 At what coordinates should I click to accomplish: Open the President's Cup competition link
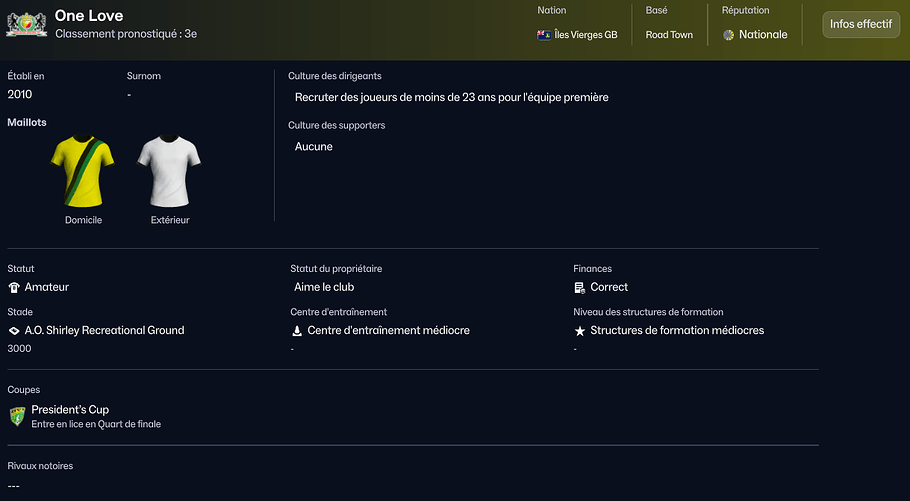(70, 410)
